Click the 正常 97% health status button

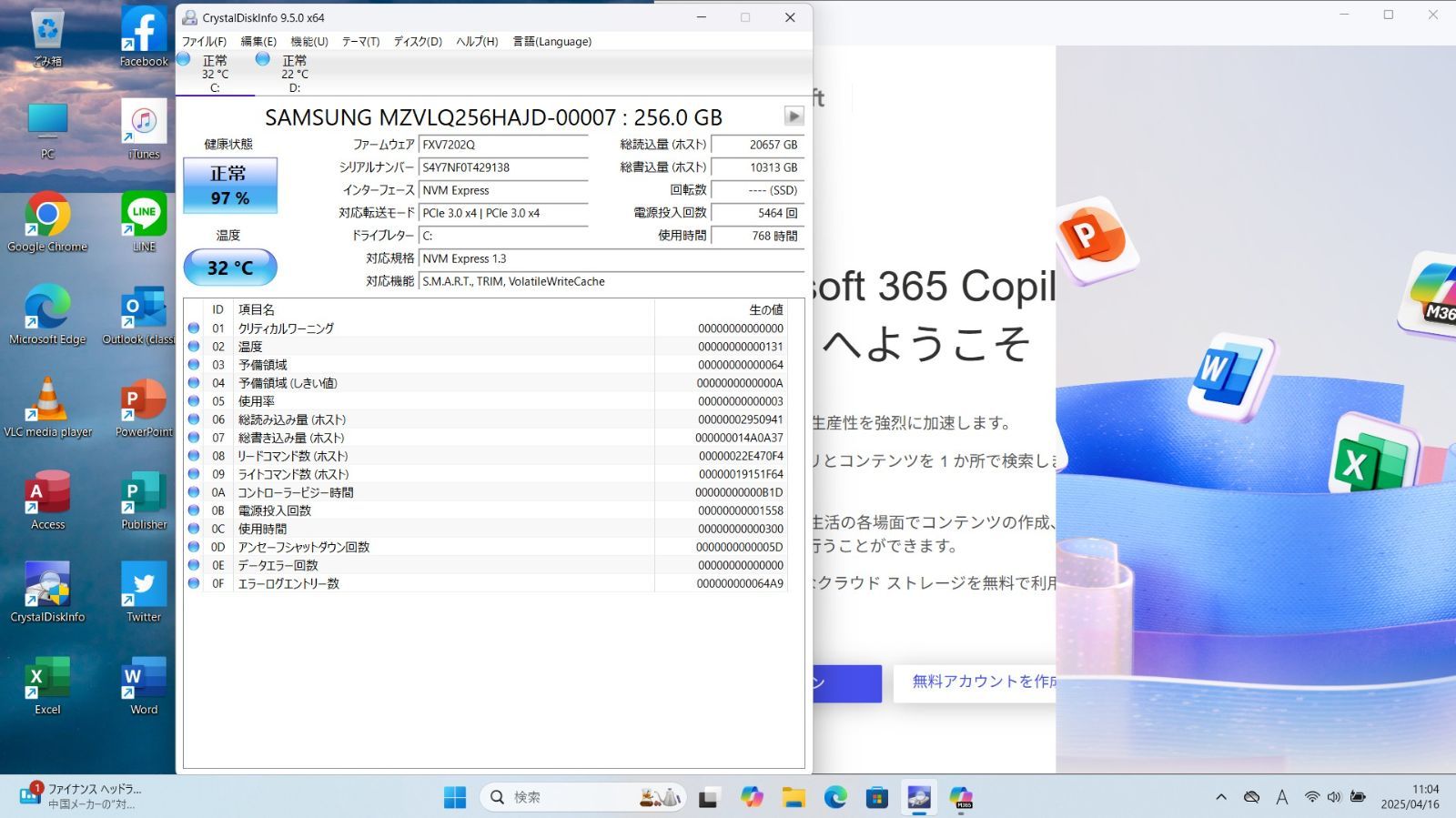(230, 186)
